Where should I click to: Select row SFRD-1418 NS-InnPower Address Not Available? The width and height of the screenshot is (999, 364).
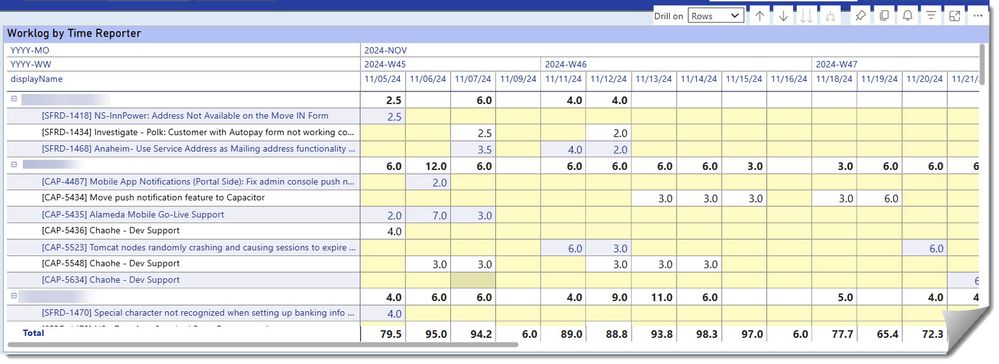pyautogui.click(x=184, y=116)
